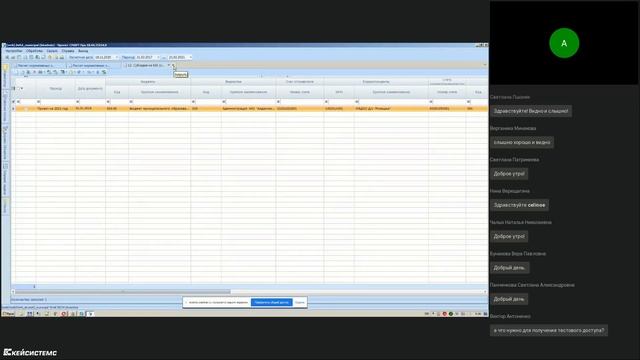Click the ИНН column header
This screenshot has height=360, width=640.
339,92
